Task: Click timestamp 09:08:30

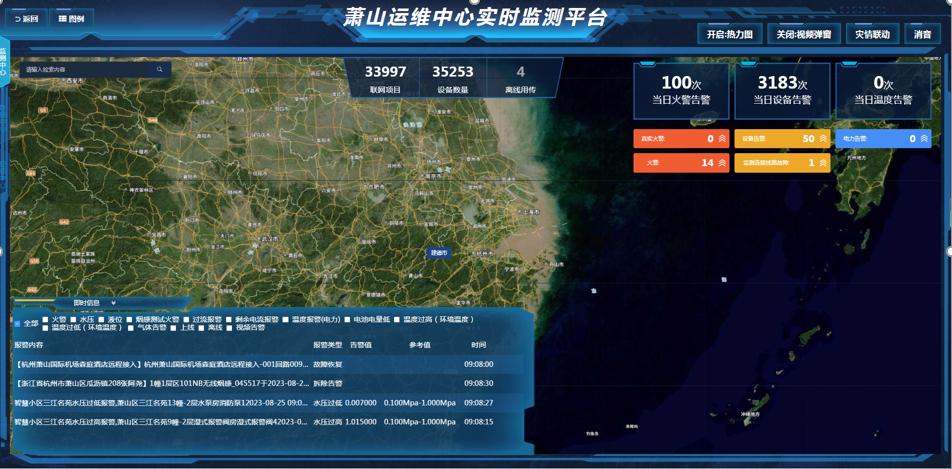Action: [478, 384]
